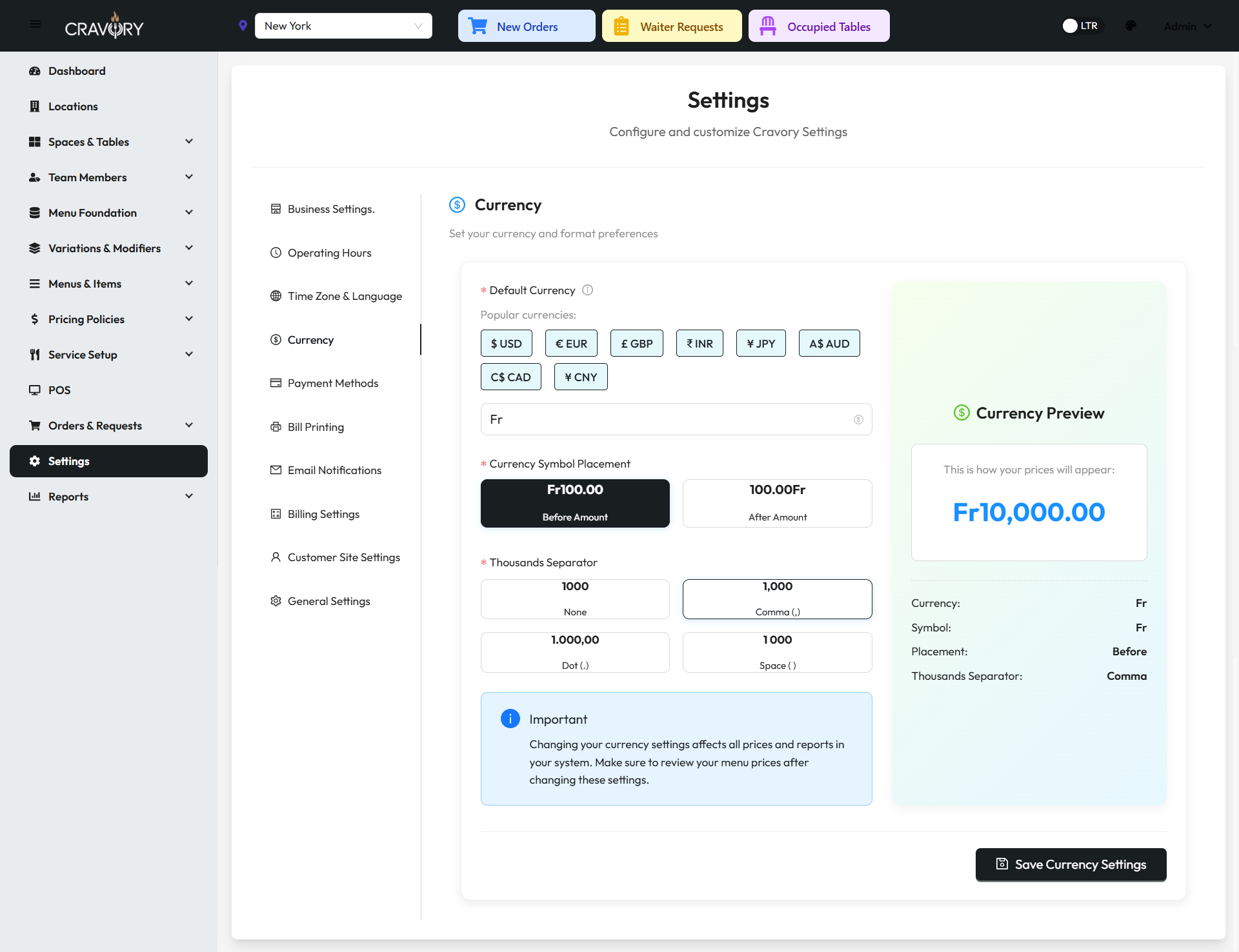Click the Occupied Tables button
Viewport: 1239px width, 952px height.
coord(819,26)
